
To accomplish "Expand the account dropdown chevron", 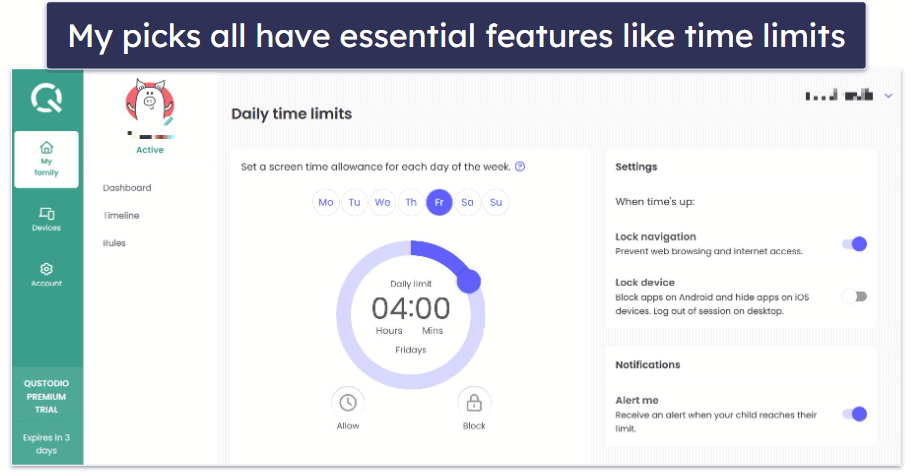I will point(888,96).
